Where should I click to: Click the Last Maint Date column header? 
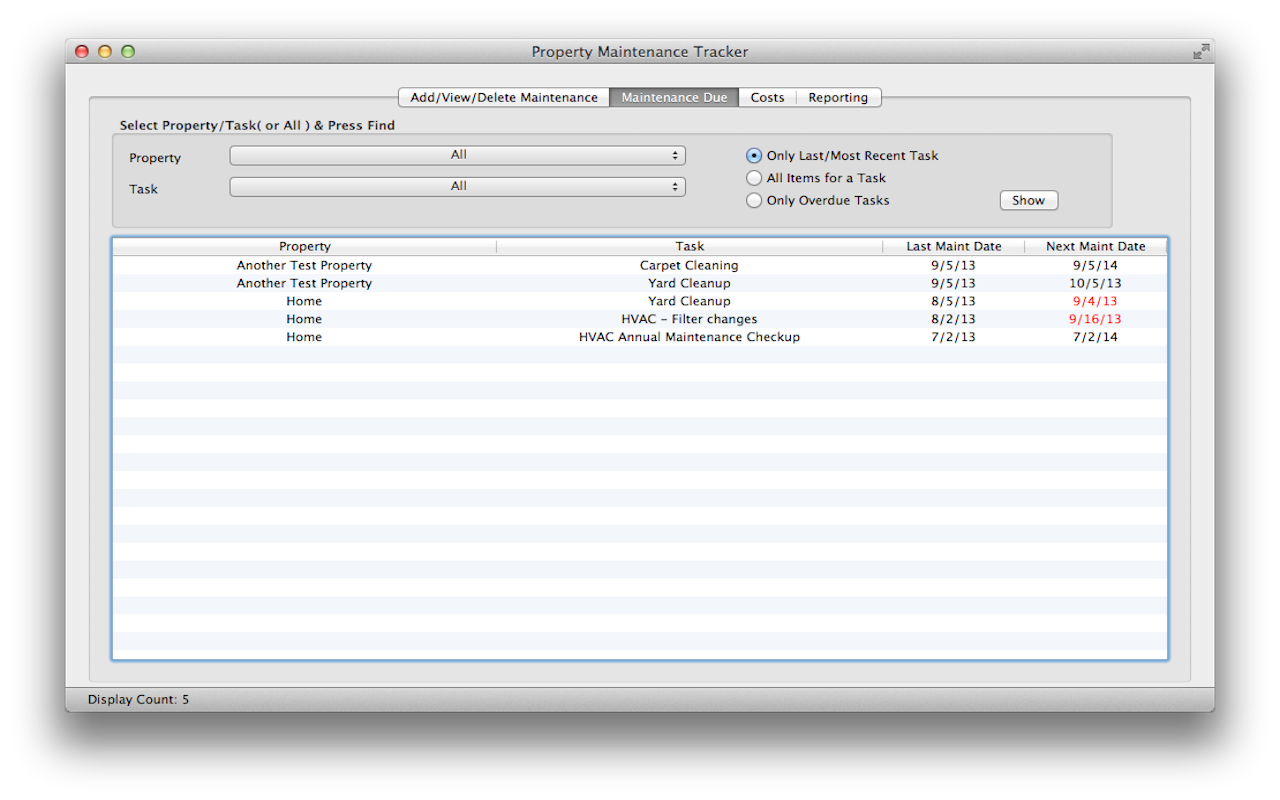click(954, 245)
